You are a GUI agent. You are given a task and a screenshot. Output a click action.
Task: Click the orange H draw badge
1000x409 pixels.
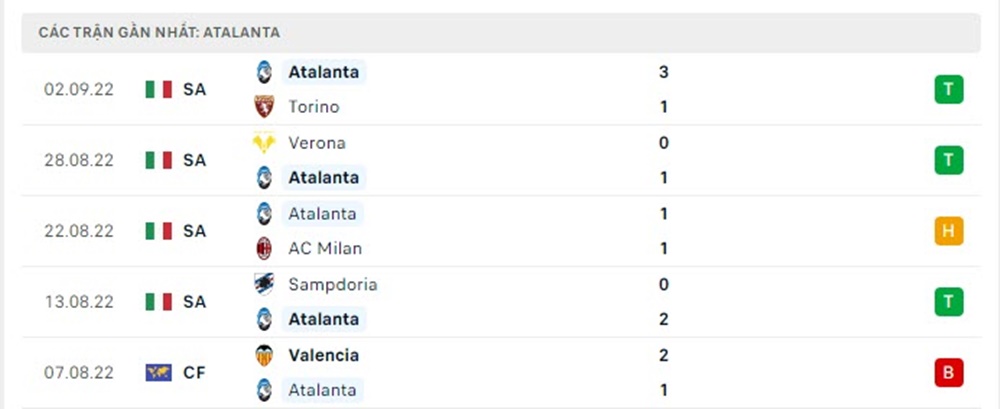click(949, 231)
